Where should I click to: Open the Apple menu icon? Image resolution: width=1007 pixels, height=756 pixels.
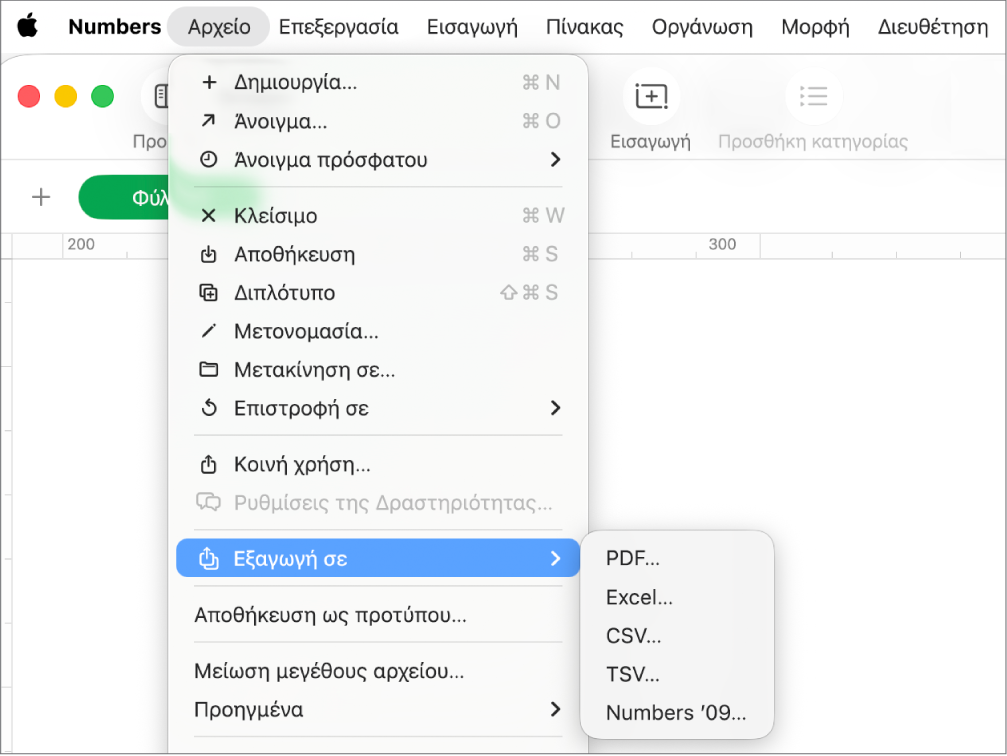click(28, 26)
